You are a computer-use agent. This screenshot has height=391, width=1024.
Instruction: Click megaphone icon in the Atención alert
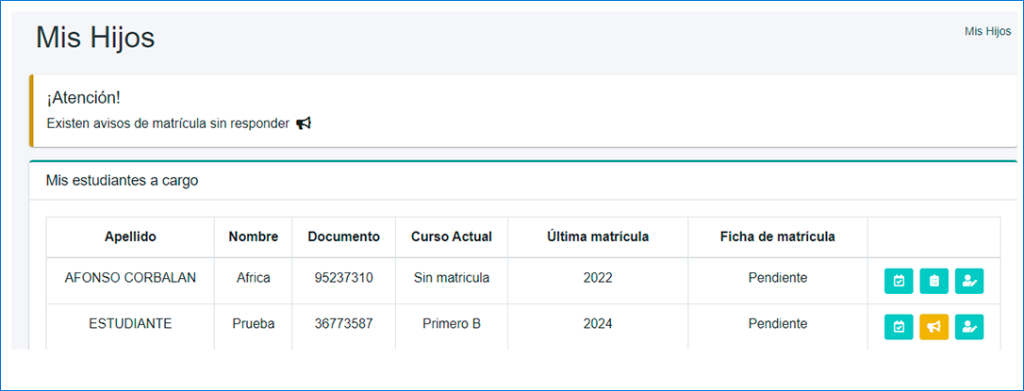click(304, 123)
